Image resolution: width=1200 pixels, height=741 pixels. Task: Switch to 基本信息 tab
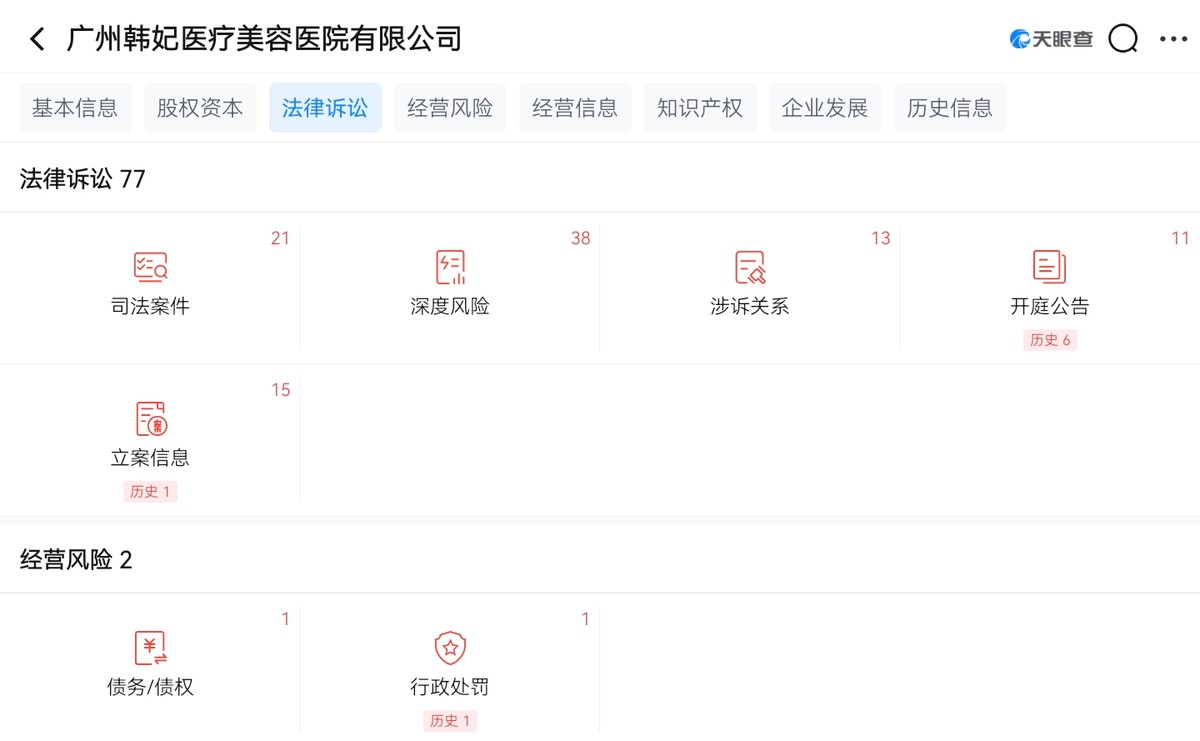75,108
